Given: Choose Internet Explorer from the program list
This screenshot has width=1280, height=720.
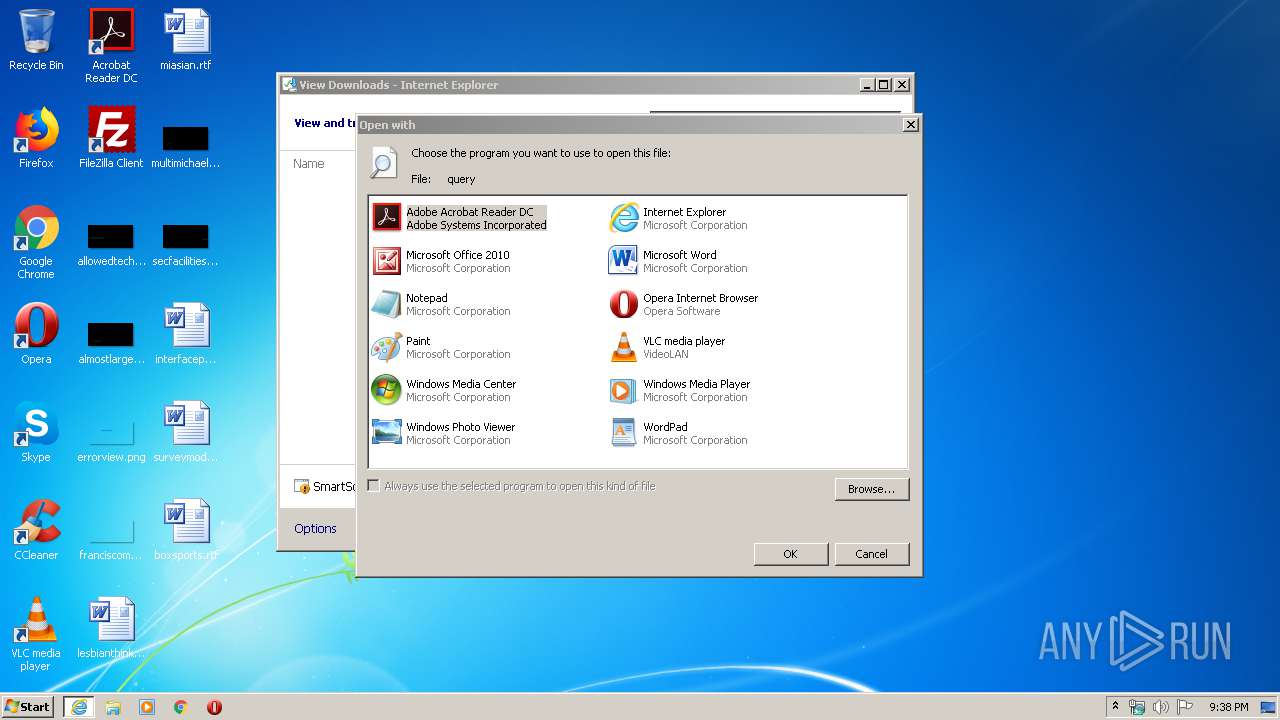Looking at the screenshot, I should pyautogui.click(x=679, y=218).
